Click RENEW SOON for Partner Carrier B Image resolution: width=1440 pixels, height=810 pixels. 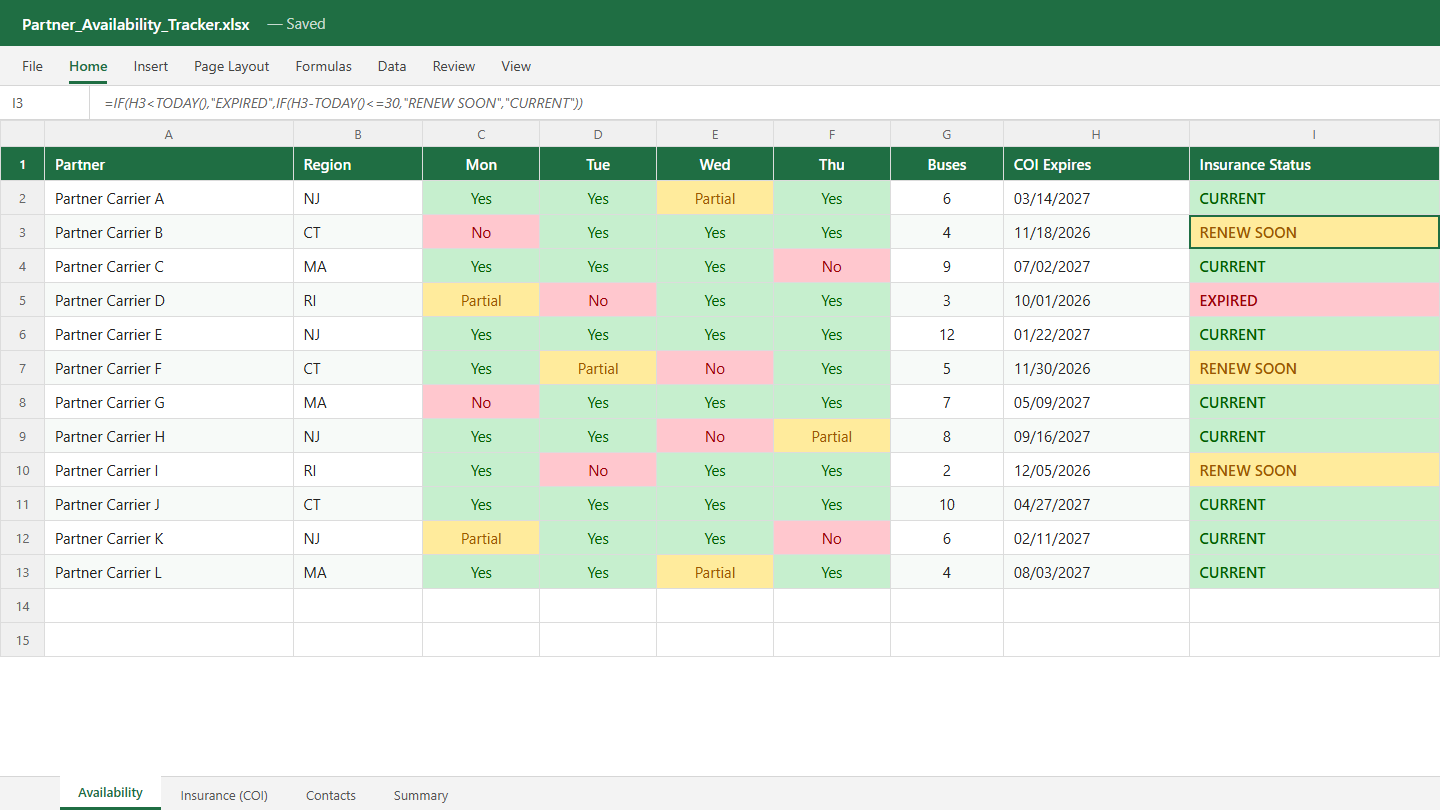[x=1315, y=232]
